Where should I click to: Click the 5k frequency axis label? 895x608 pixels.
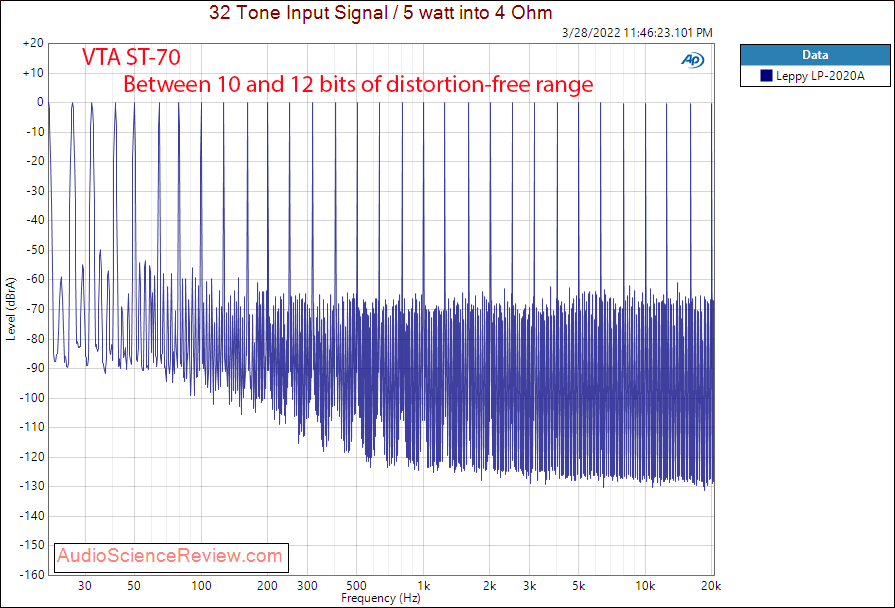(x=579, y=586)
